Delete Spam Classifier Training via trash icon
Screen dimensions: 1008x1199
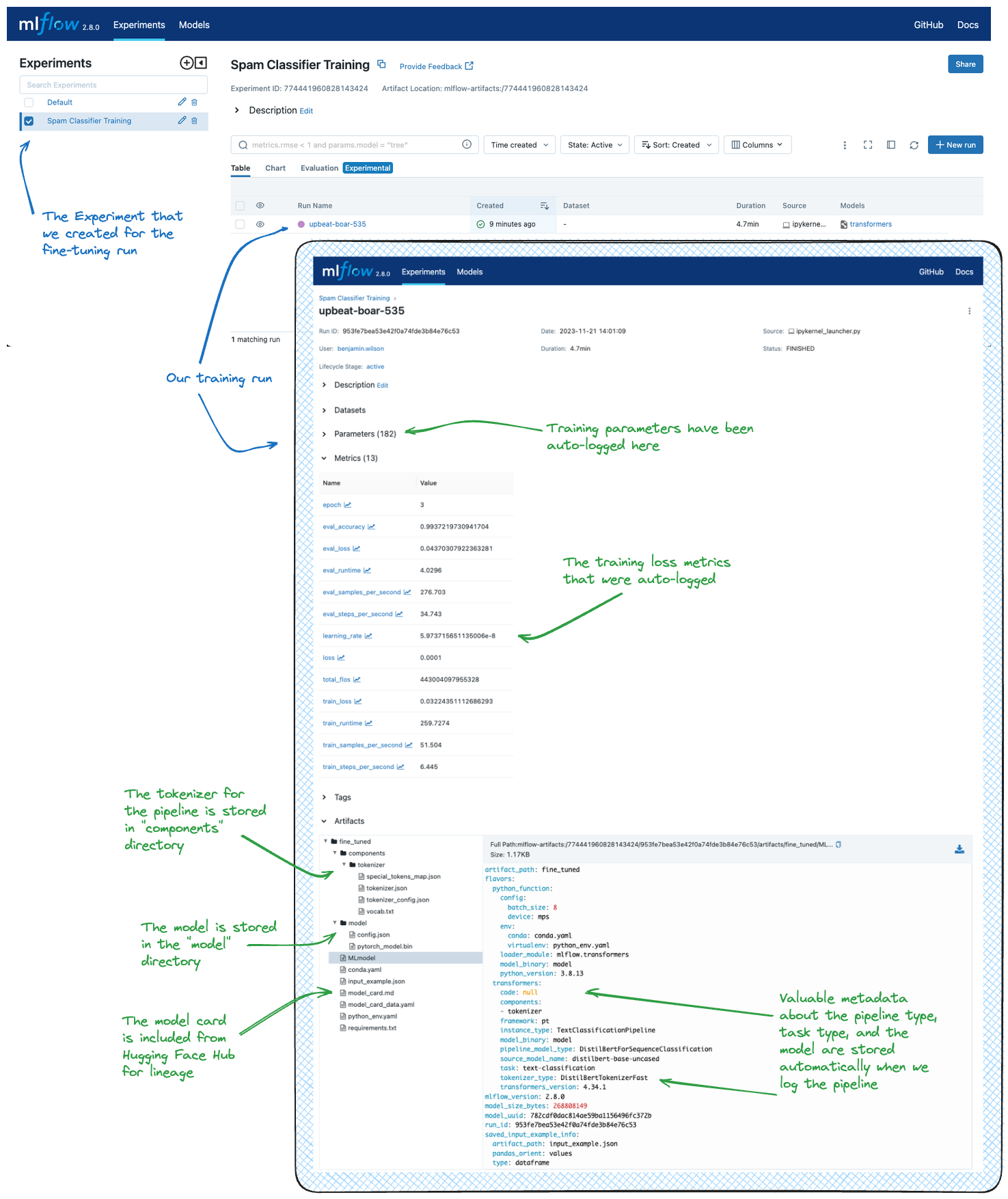(x=194, y=121)
